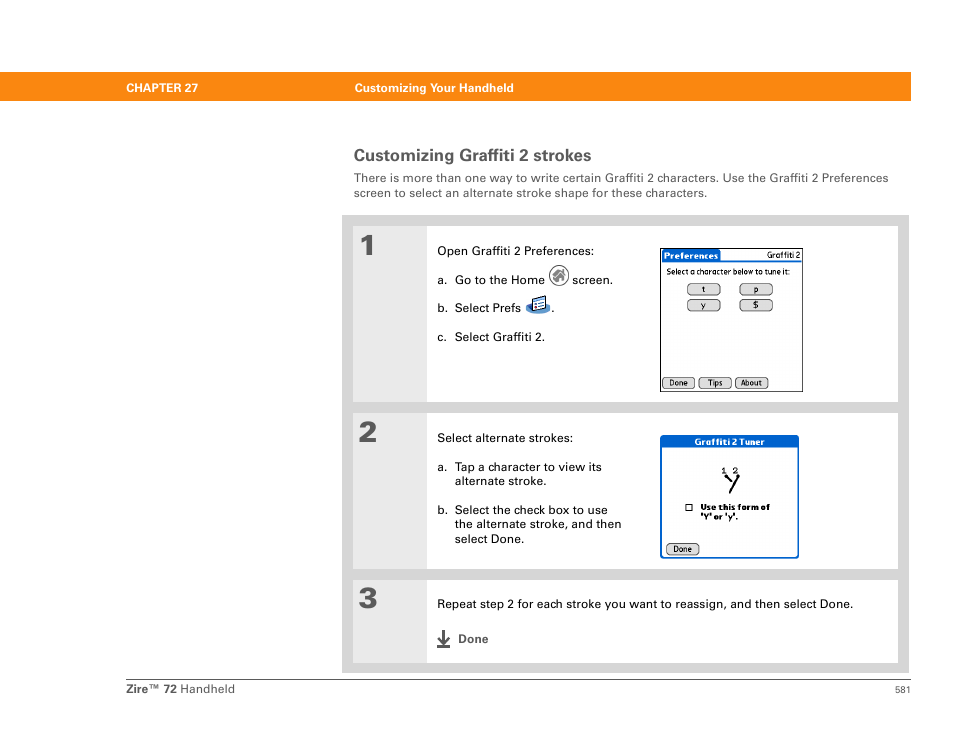This screenshot has height=738, width=954.
Task: Click the Preferences title tab
Action: (x=691, y=256)
